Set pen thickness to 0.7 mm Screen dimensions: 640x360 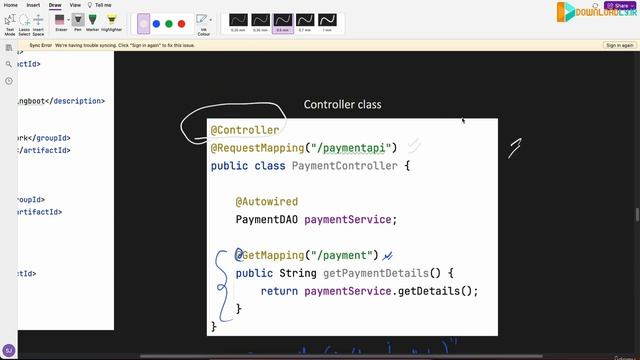click(x=305, y=23)
